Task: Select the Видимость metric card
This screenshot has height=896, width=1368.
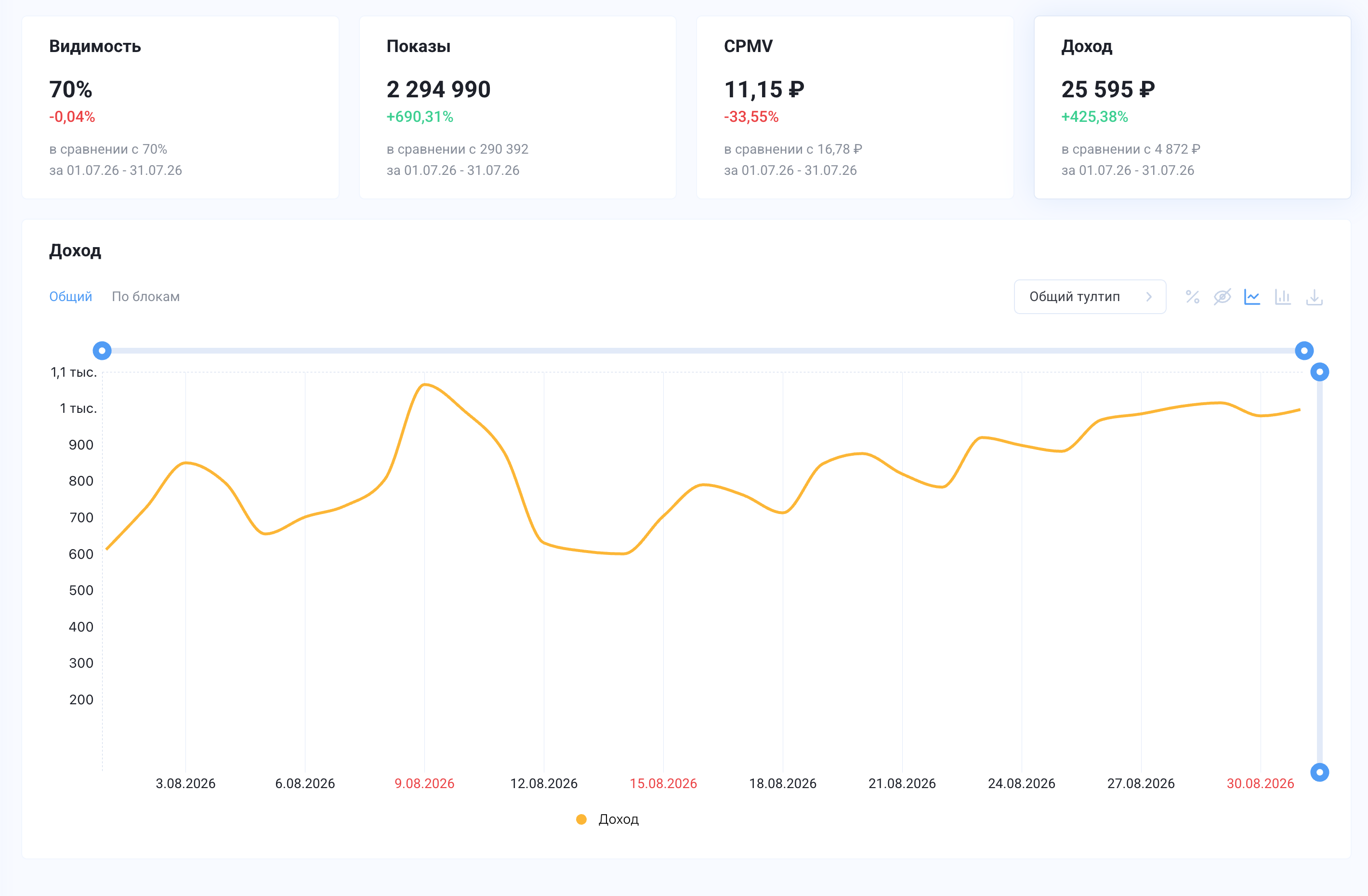Action: coord(181,107)
